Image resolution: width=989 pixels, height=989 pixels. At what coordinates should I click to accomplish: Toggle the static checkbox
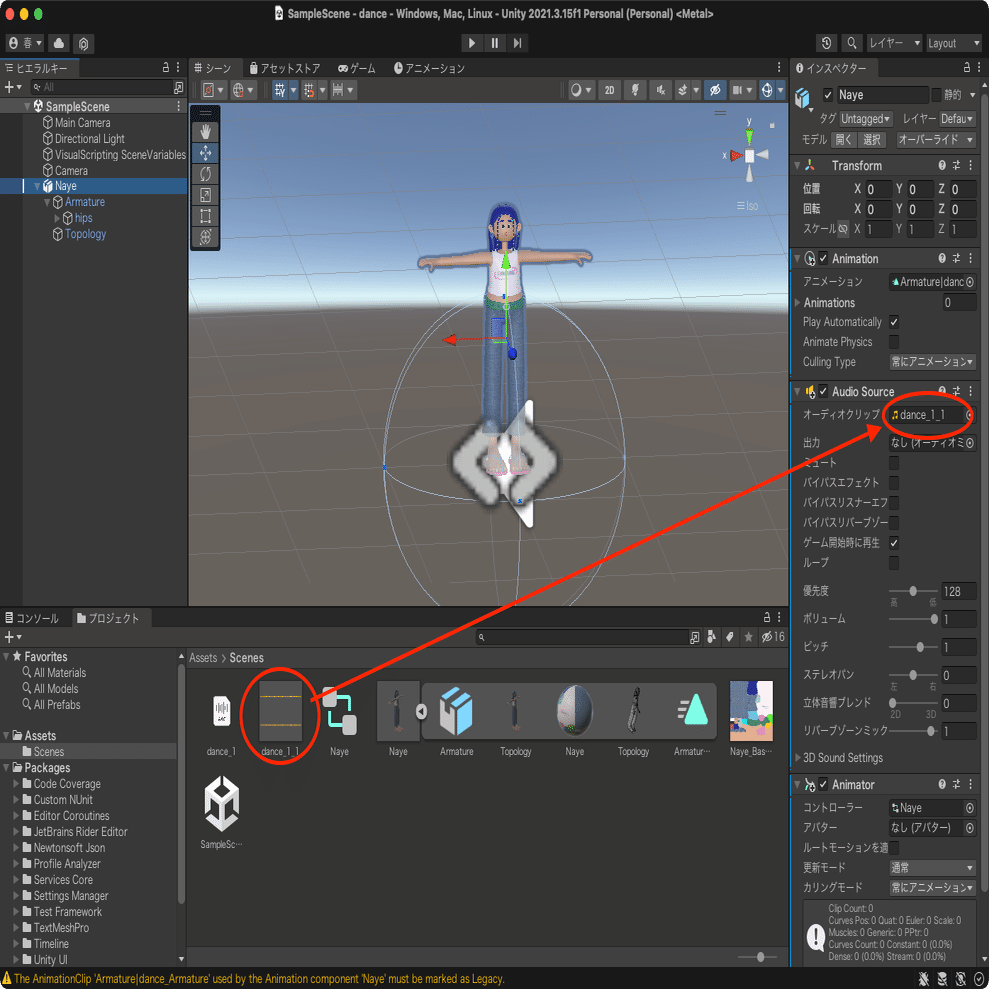click(936, 94)
